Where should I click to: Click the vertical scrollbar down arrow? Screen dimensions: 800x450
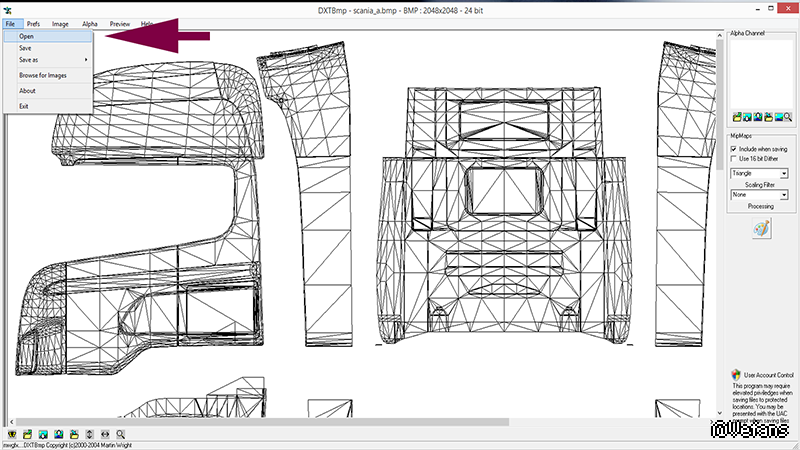[720, 412]
